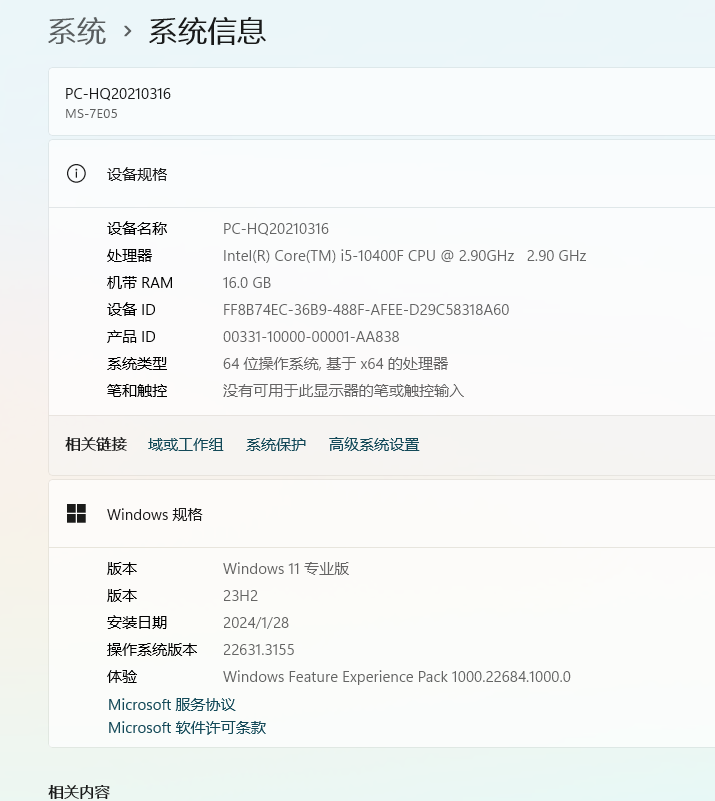
Task: Collapse the Windows 规格 section header
Action: point(382,513)
